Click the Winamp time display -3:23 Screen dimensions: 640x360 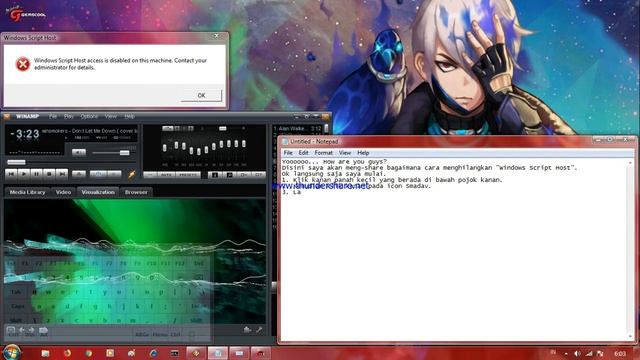coord(25,134)
